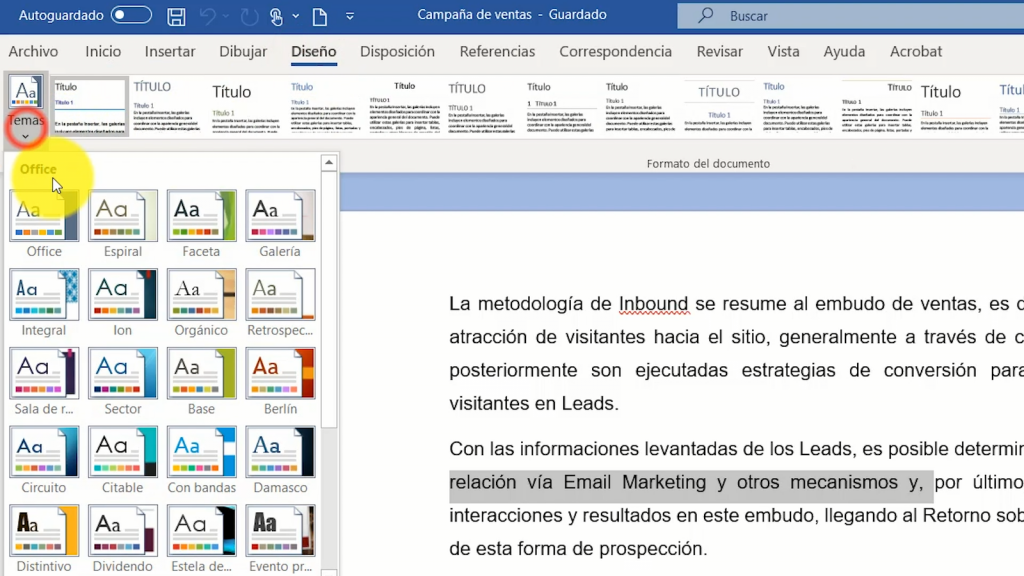This screenshot has width=1024, height=576.
Task: Apply the Con bandas theme
Action: click(201, 460)
